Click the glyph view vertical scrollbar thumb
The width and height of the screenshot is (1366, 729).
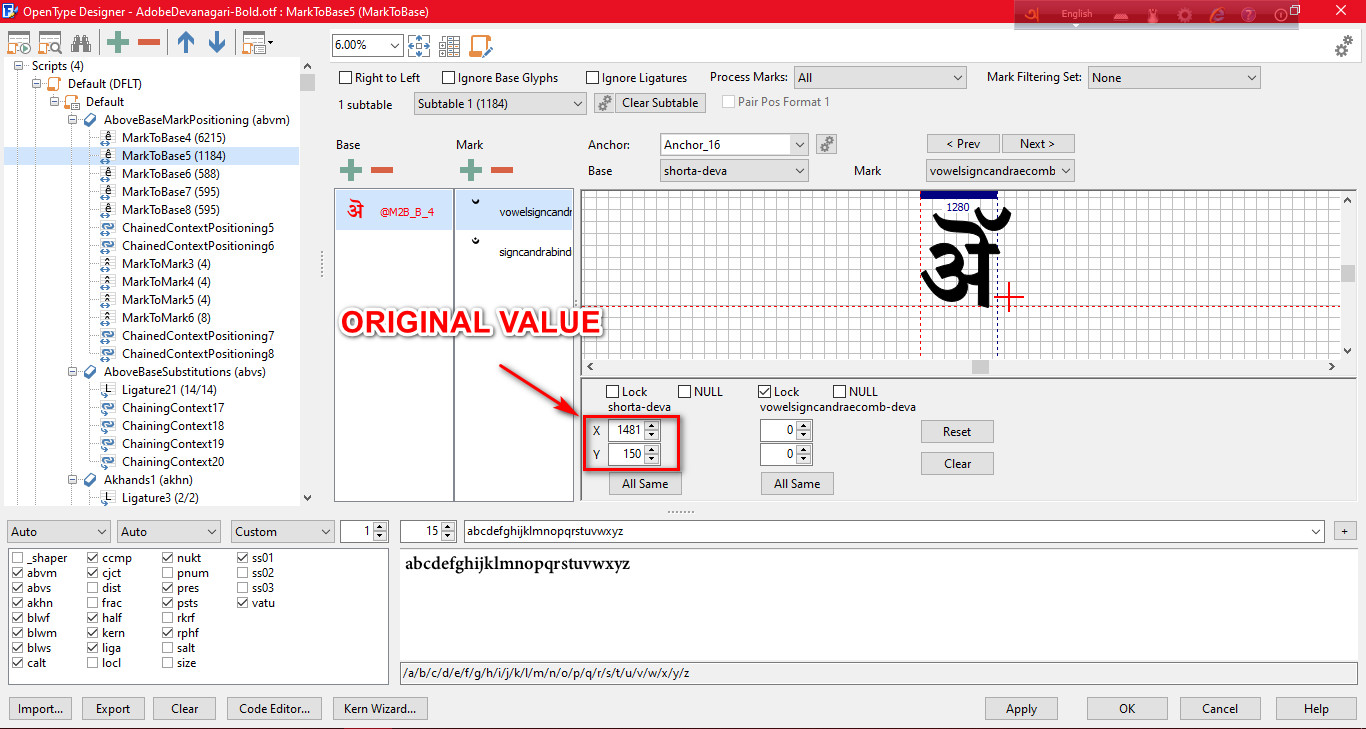(1348, 274)
